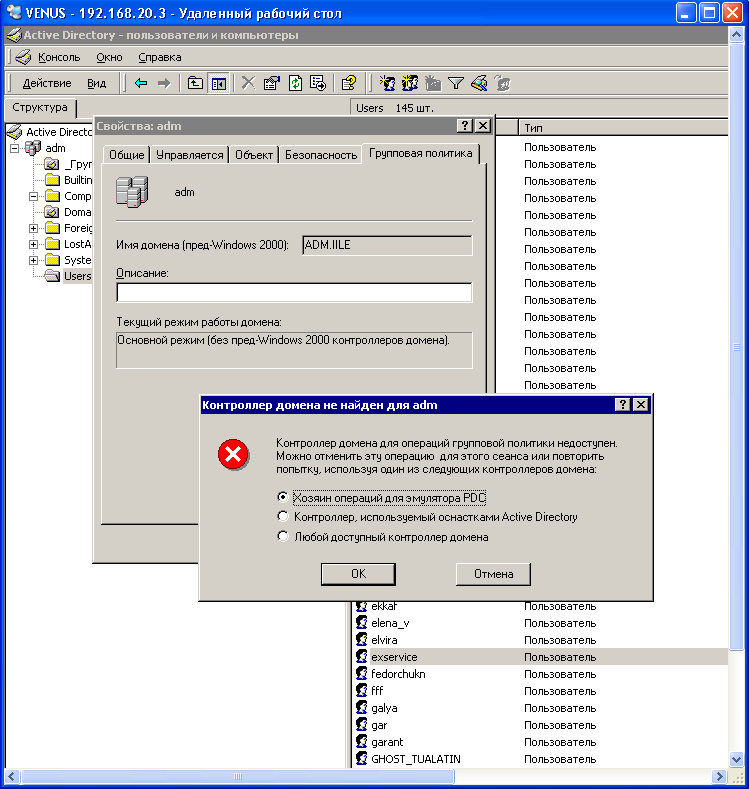Open the Действие menu
Image resolution: width=749 pixels, height=789 pixels.
47,83
